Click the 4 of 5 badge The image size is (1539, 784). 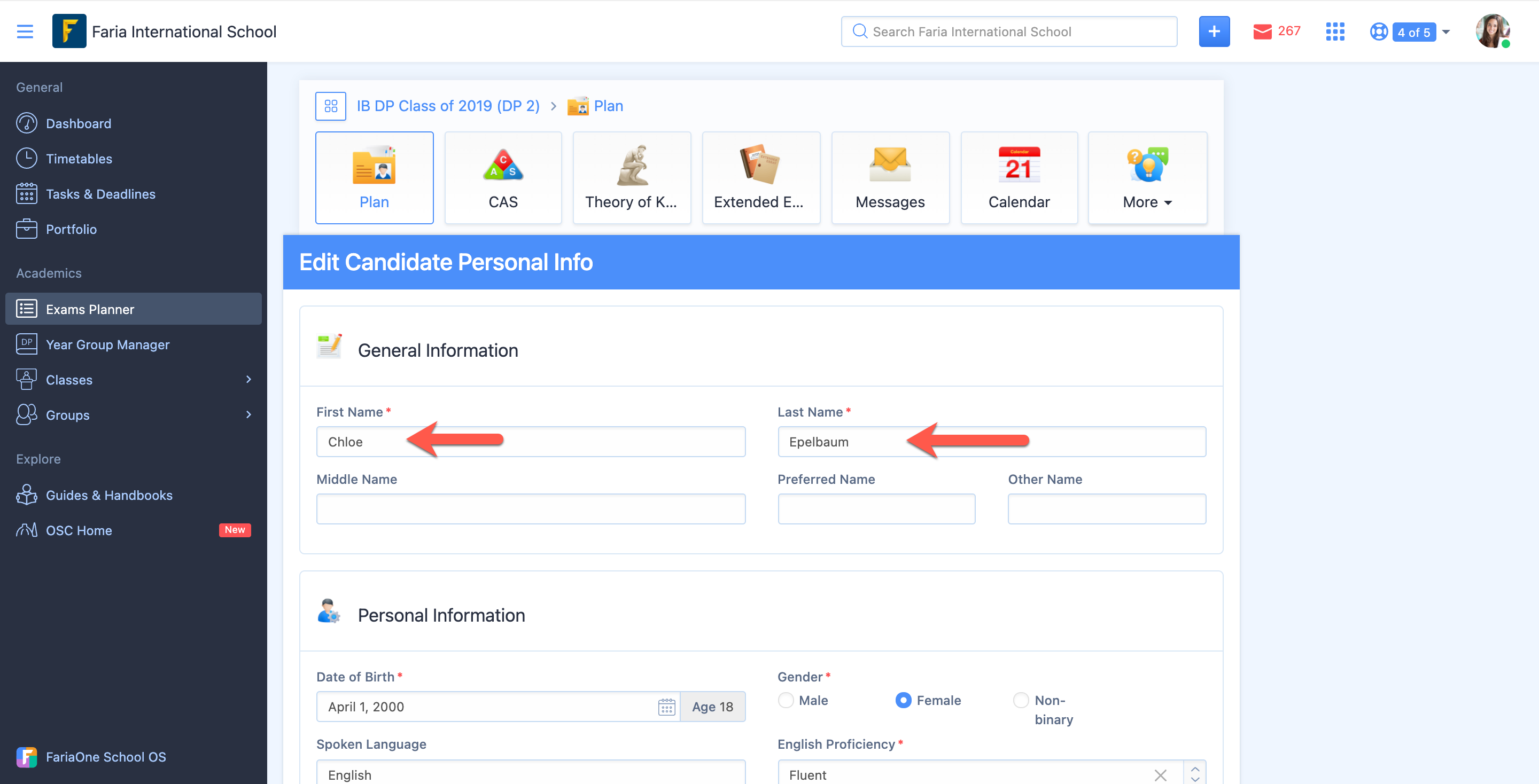pyautogui.click(x=1413, y=32)
